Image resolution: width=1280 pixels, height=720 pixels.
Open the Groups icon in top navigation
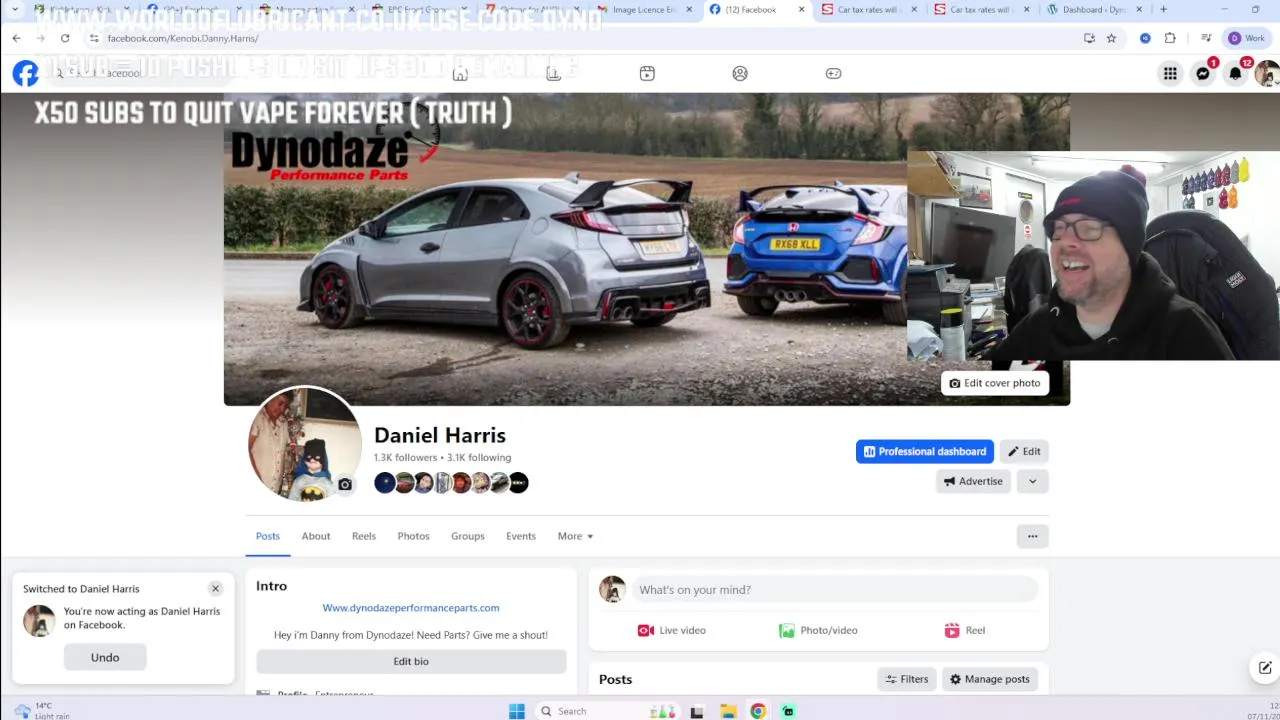coord(740,73)
